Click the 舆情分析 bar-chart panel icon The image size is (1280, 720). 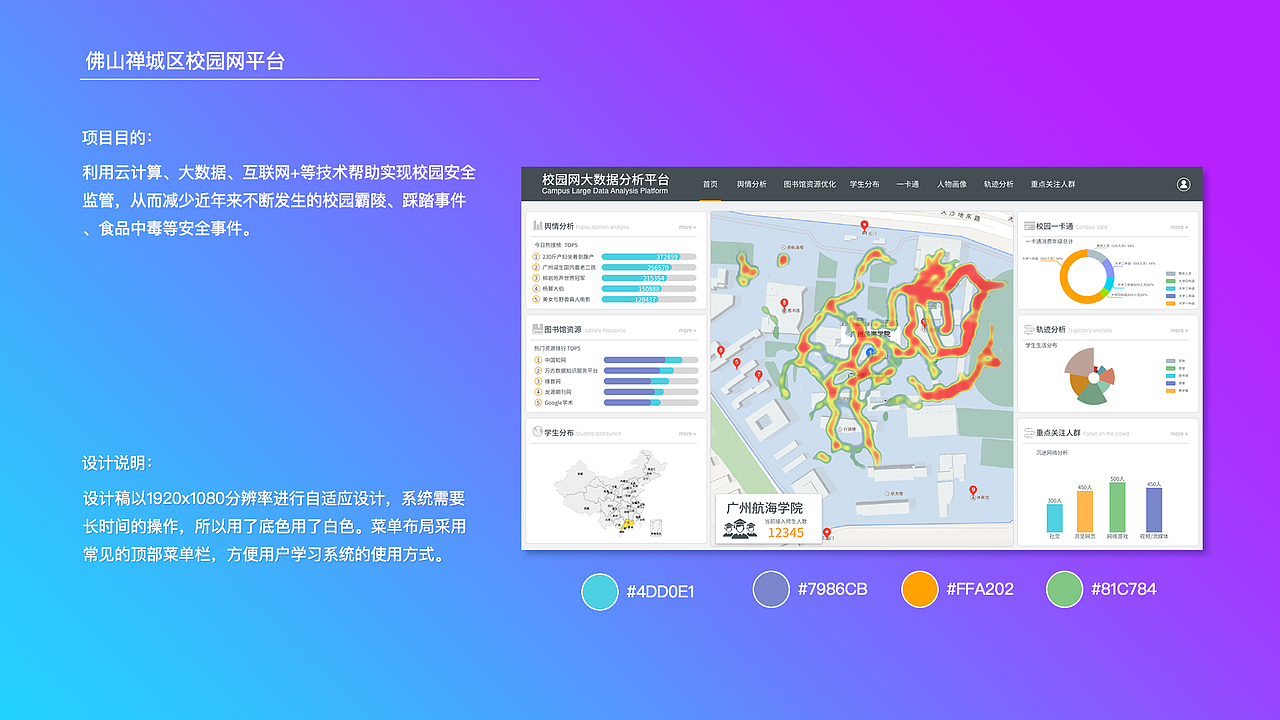tap(537, 225)
